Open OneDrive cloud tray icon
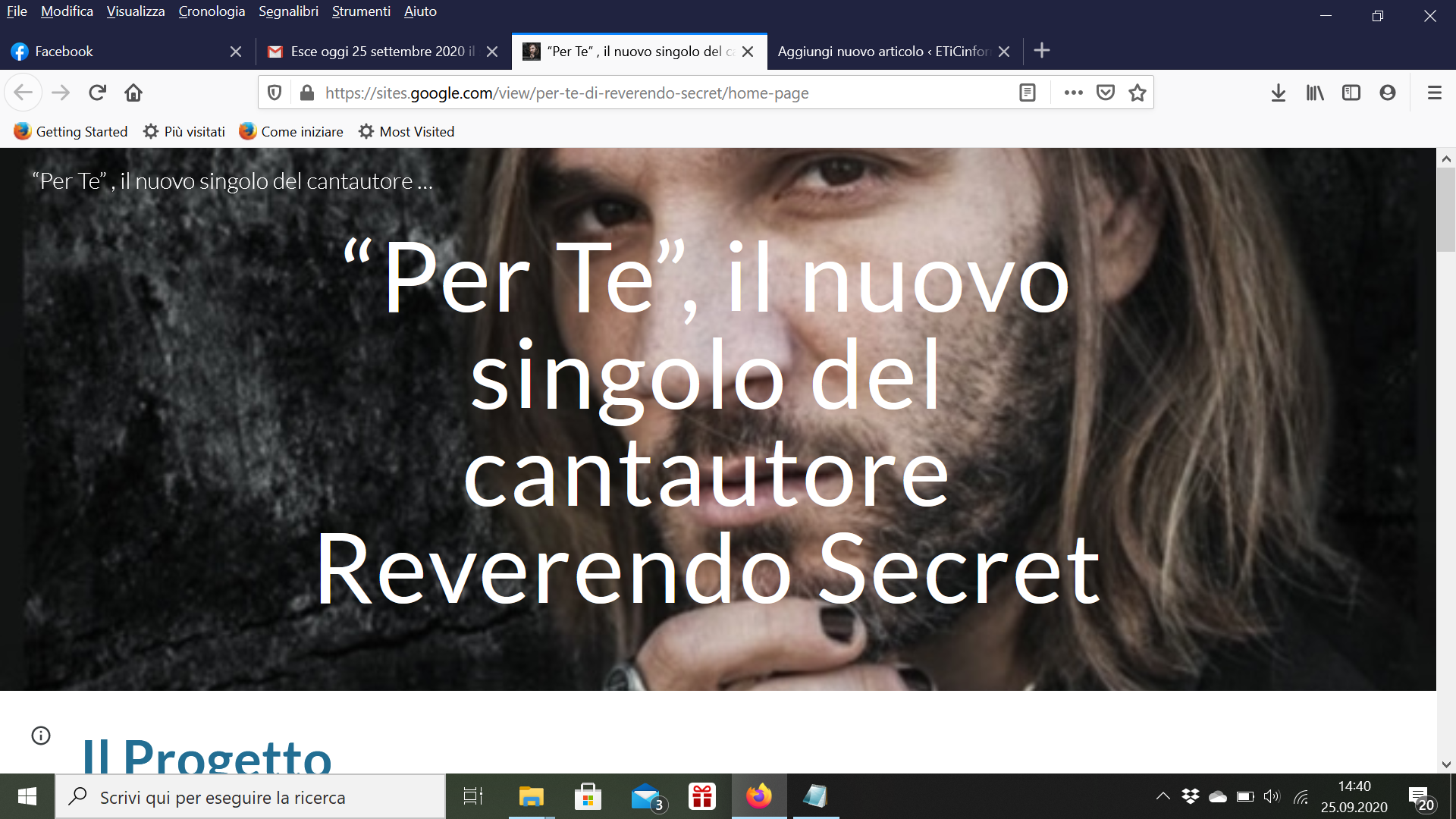The image size is (1456, 819). point(1218,796)
